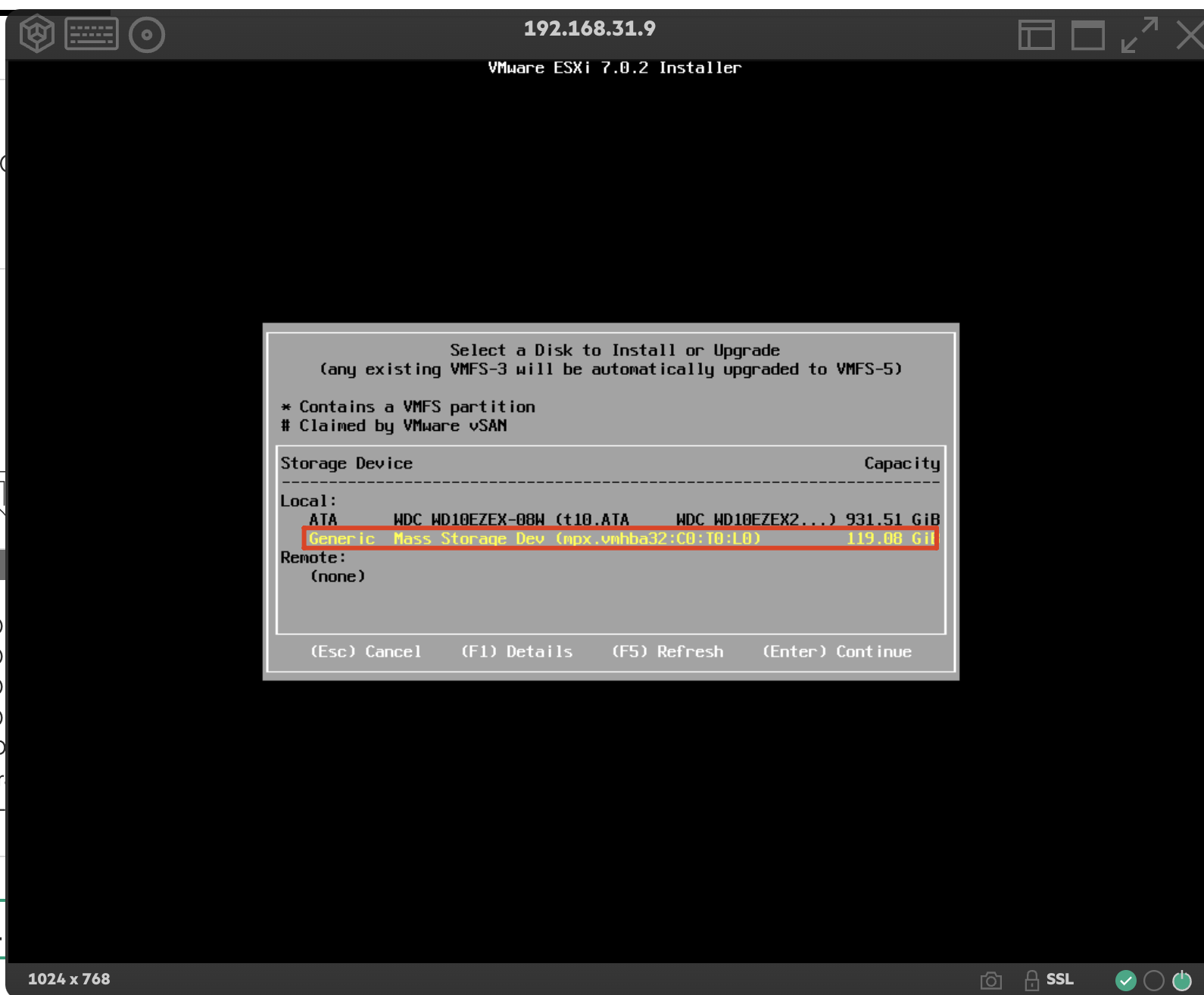This screenshot has width=1204, height=995.
Task: Click the (F1) Details option
Action: pos(517,651)
